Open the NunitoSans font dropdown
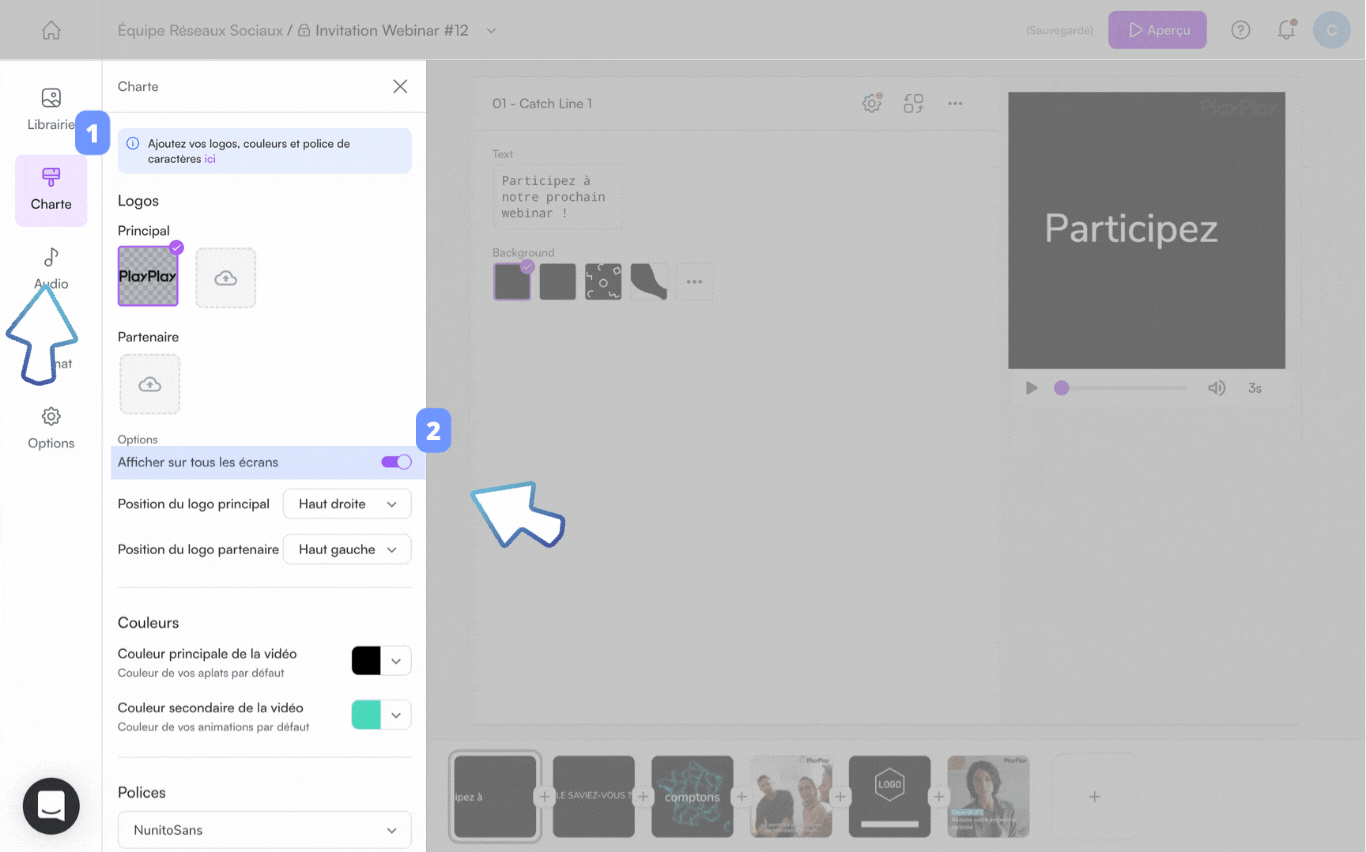 tap(264, 830)
